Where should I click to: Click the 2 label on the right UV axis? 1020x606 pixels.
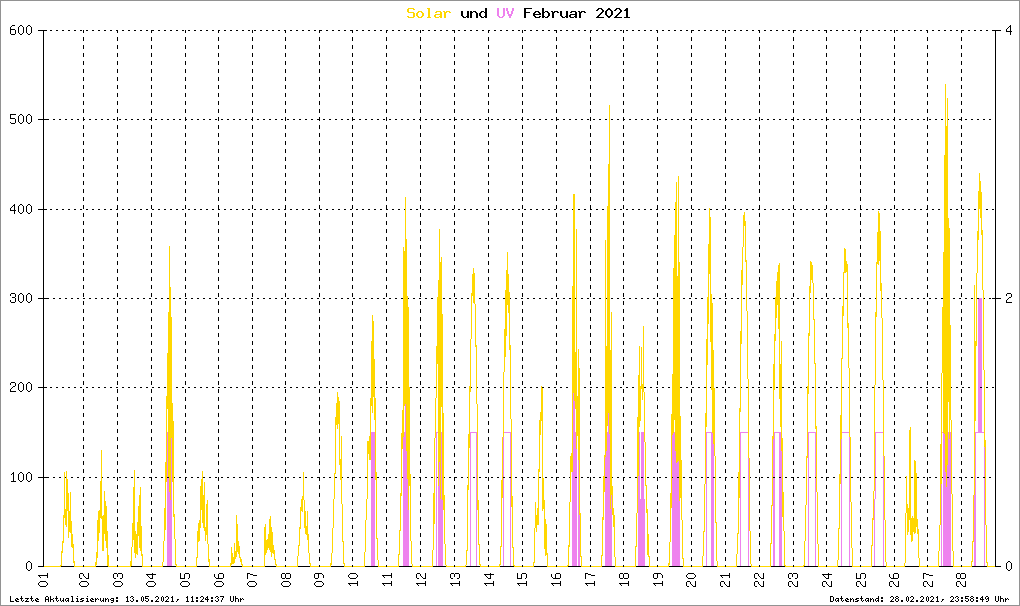pyautogui.click(x=1006, y=299)
